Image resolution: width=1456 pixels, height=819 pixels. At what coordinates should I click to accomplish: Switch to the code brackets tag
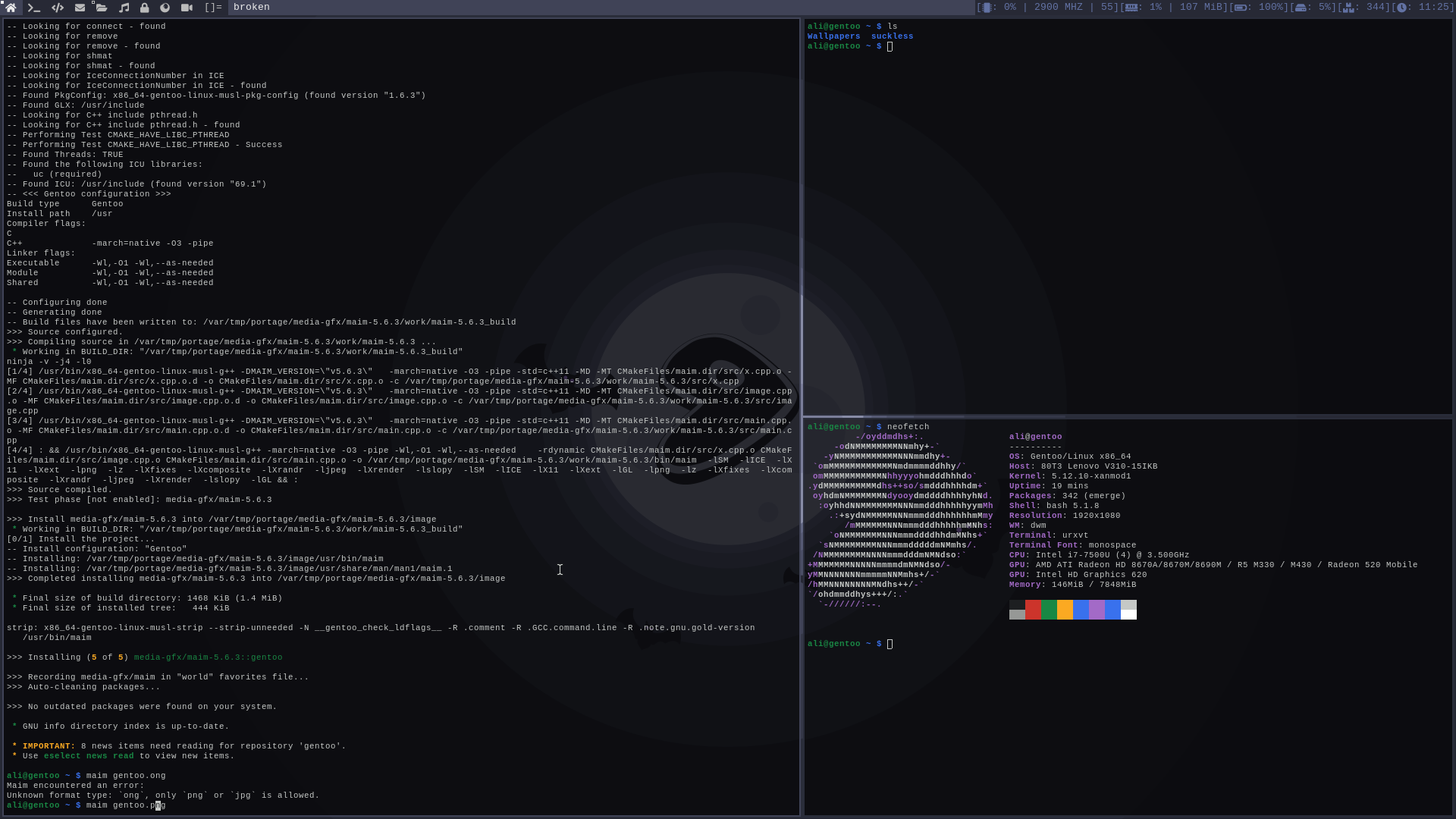(57, 7)
